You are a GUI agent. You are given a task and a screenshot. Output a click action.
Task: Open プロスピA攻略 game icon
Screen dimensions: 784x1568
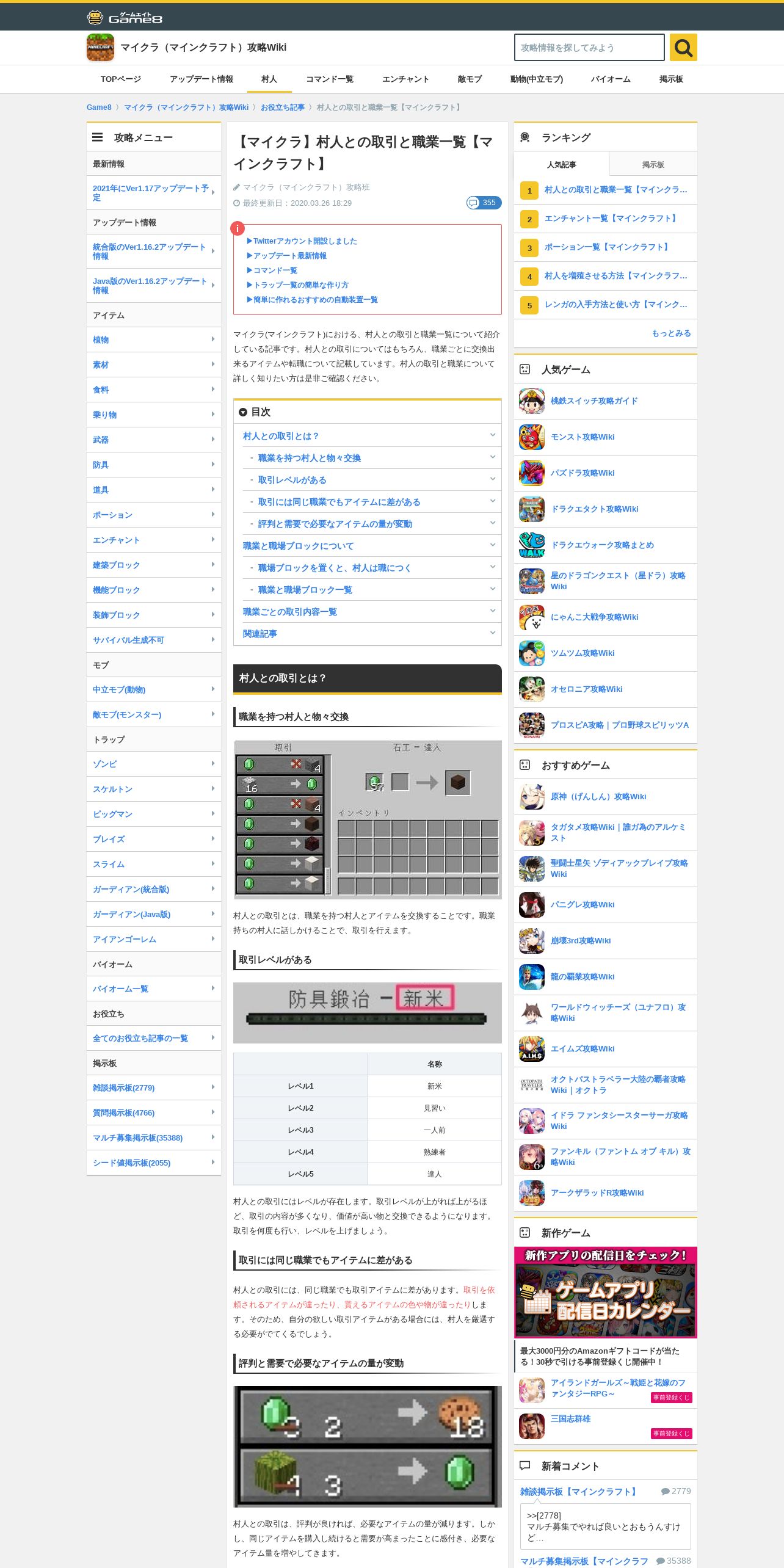(x=532, y=725)
